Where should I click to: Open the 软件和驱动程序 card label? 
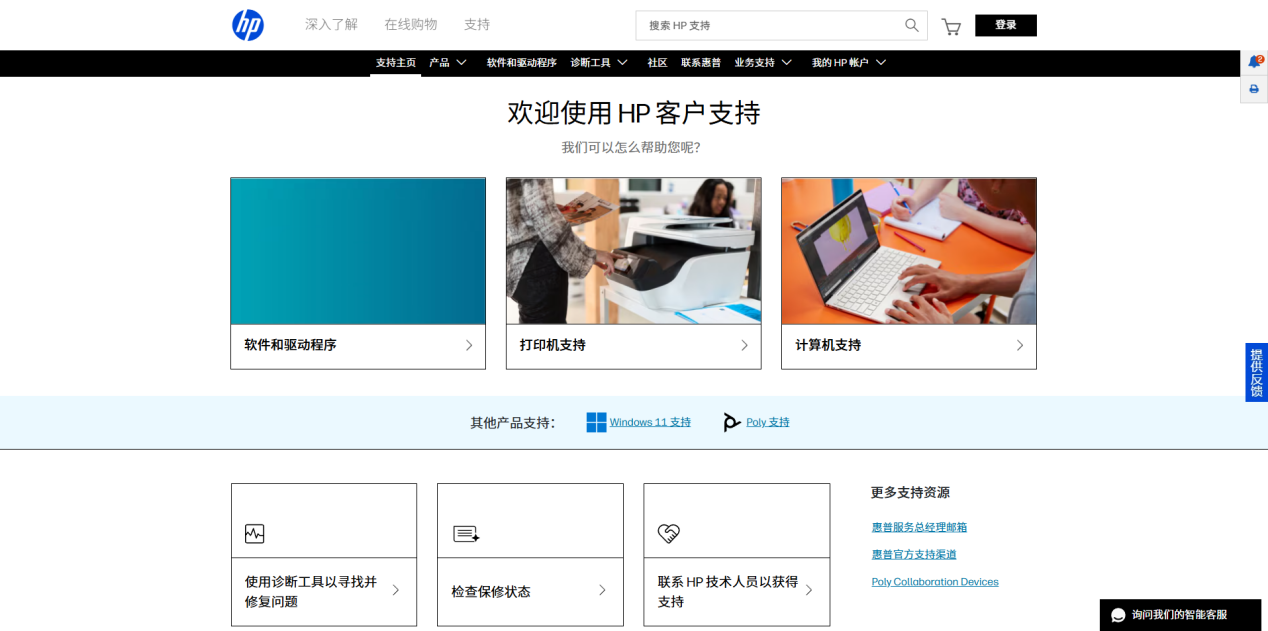[x=290, y=345]
